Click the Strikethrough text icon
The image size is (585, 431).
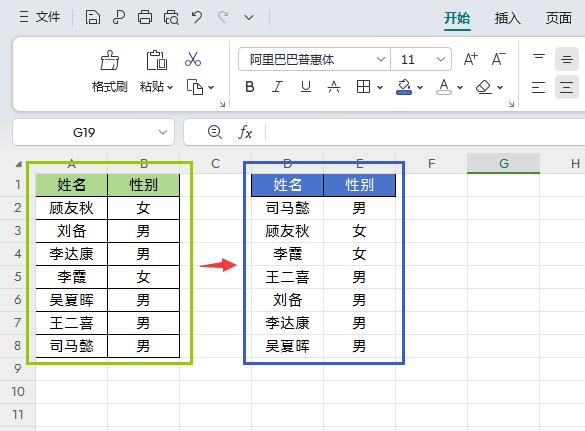coord(334,87)
